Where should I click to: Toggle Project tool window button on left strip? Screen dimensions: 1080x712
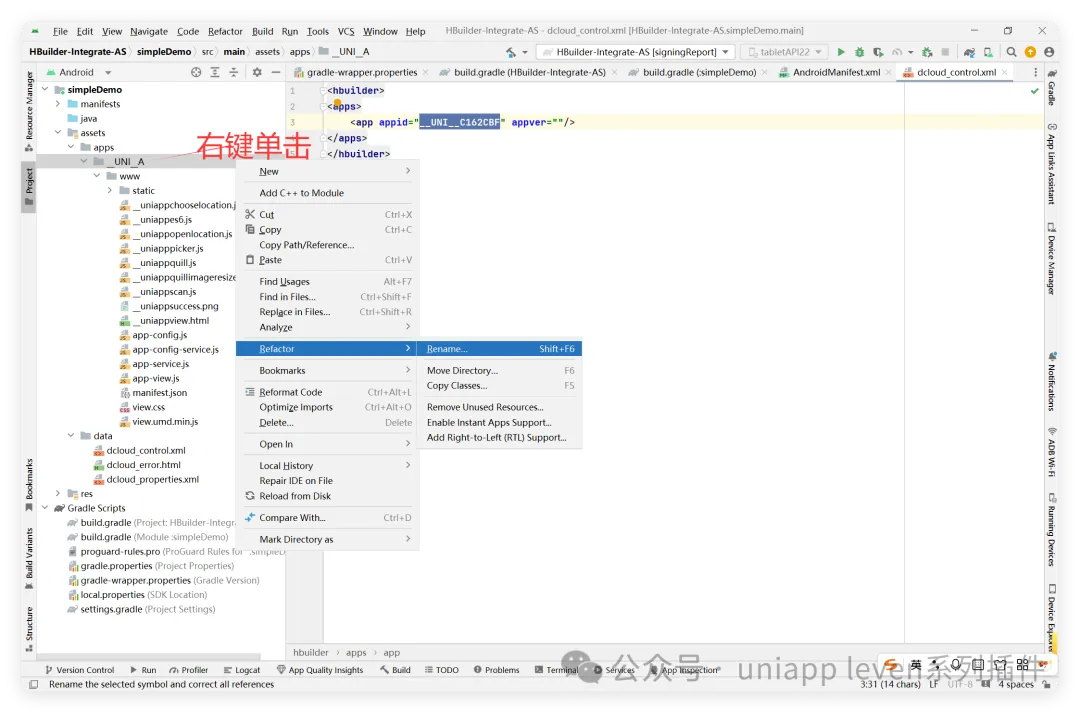coord(29,186)
